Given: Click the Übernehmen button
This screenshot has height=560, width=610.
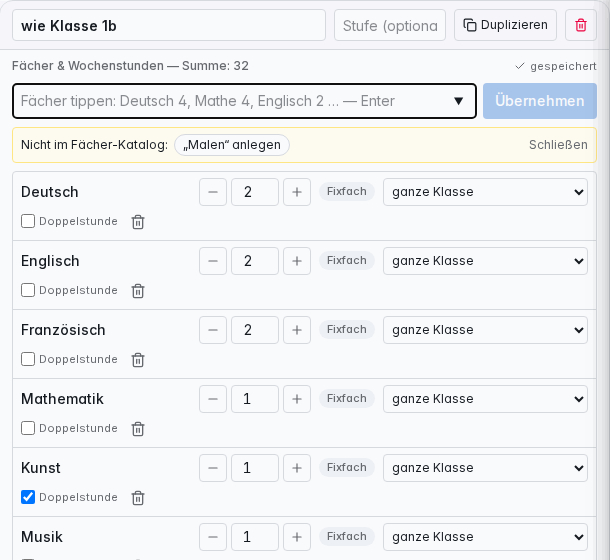Looking at the screenshot, I should coord(540,101).
